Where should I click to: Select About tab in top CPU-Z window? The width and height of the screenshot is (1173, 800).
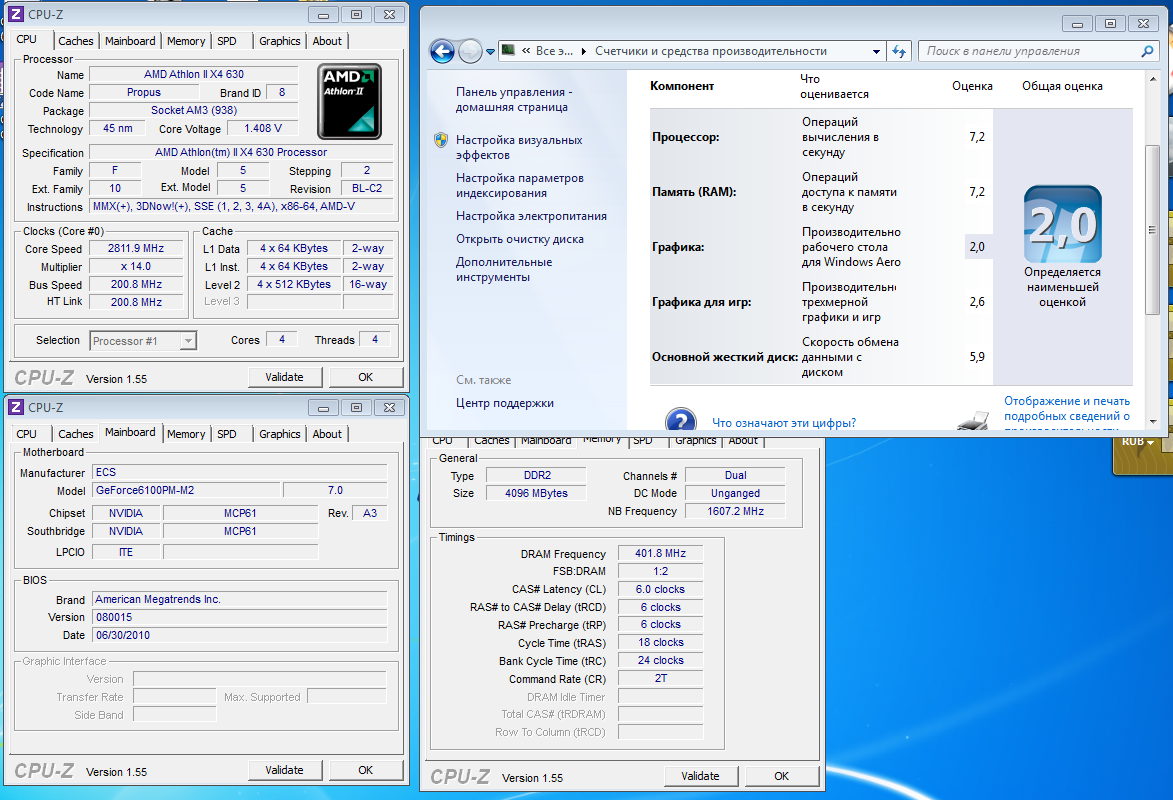coord(327,41)
